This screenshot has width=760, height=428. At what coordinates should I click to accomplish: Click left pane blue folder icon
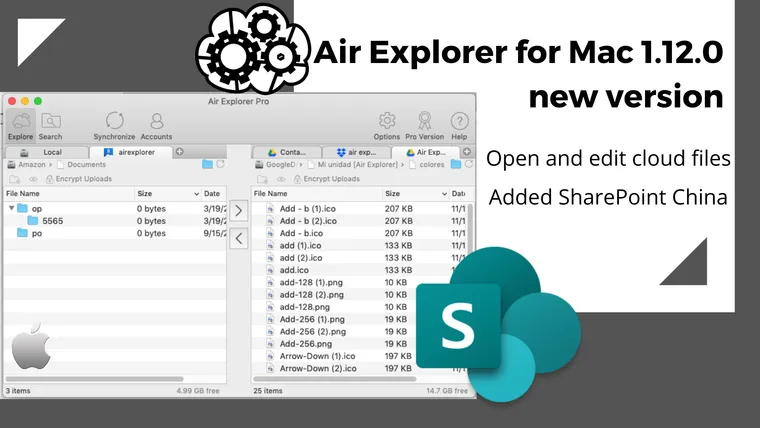(207, 164)
